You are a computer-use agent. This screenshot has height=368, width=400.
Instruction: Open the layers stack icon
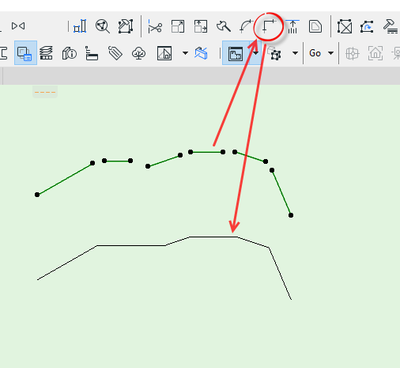[46, 53]
